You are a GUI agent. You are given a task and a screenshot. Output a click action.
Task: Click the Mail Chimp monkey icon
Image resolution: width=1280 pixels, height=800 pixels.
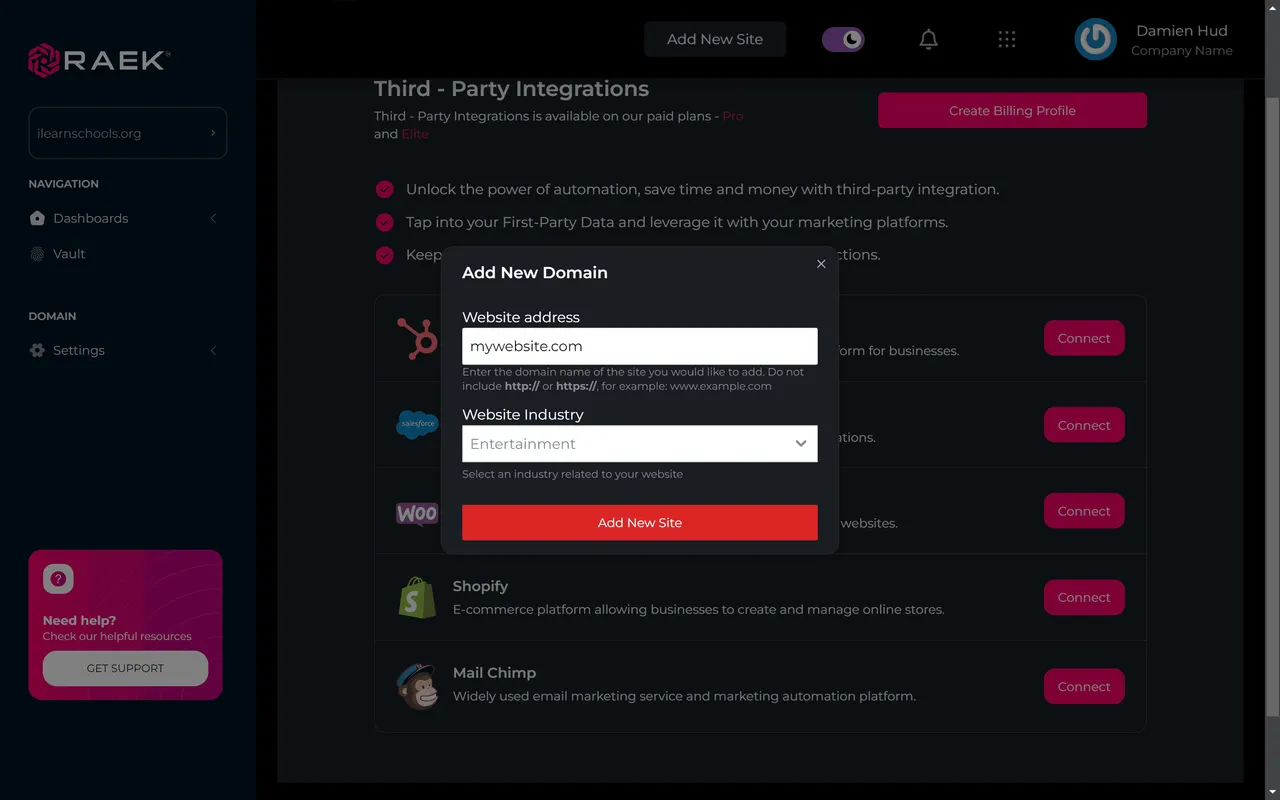(417, 686)
